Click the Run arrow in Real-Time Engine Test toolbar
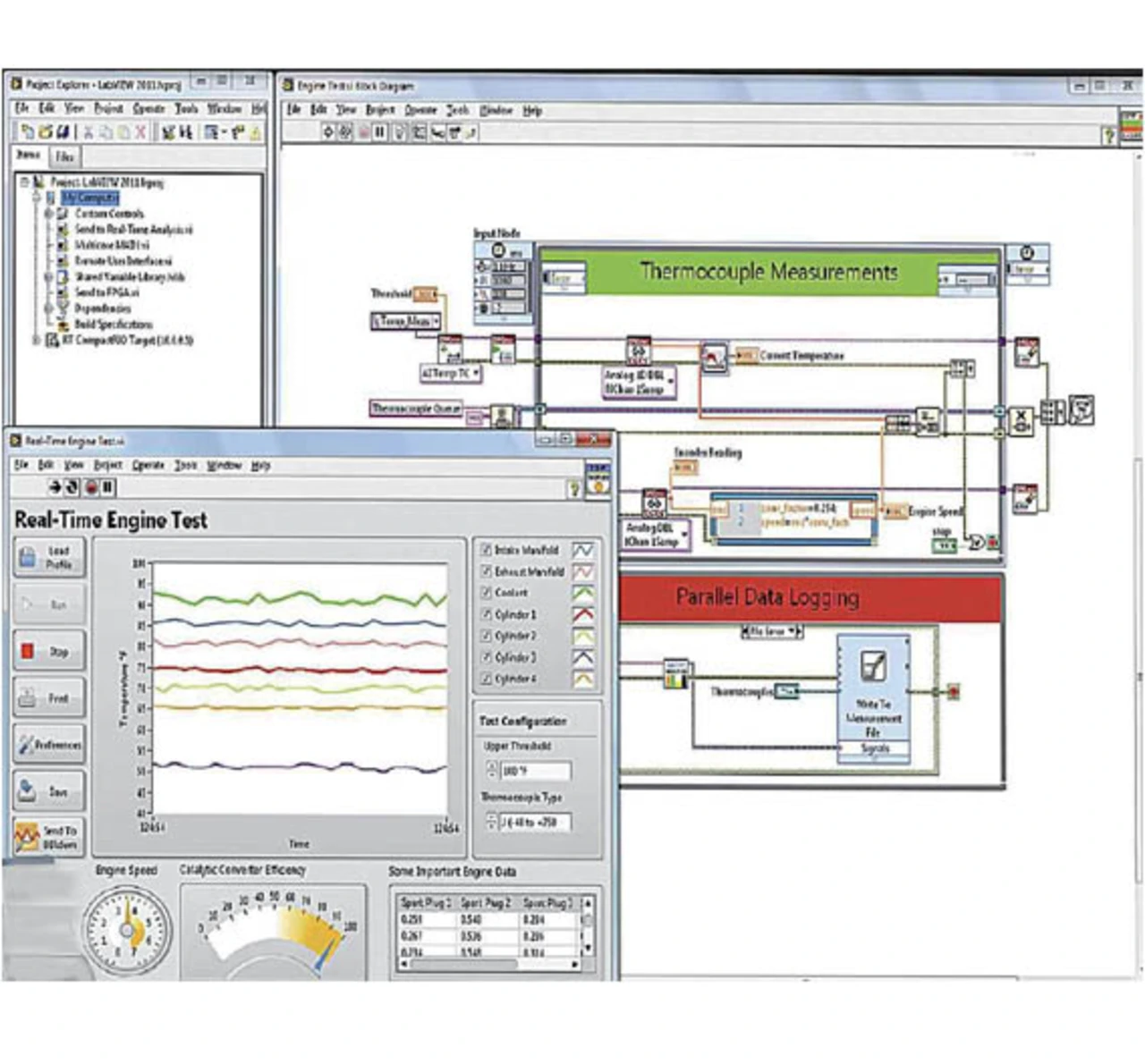The height and width of the screenshot is (1064, 1145). (55, 487)
